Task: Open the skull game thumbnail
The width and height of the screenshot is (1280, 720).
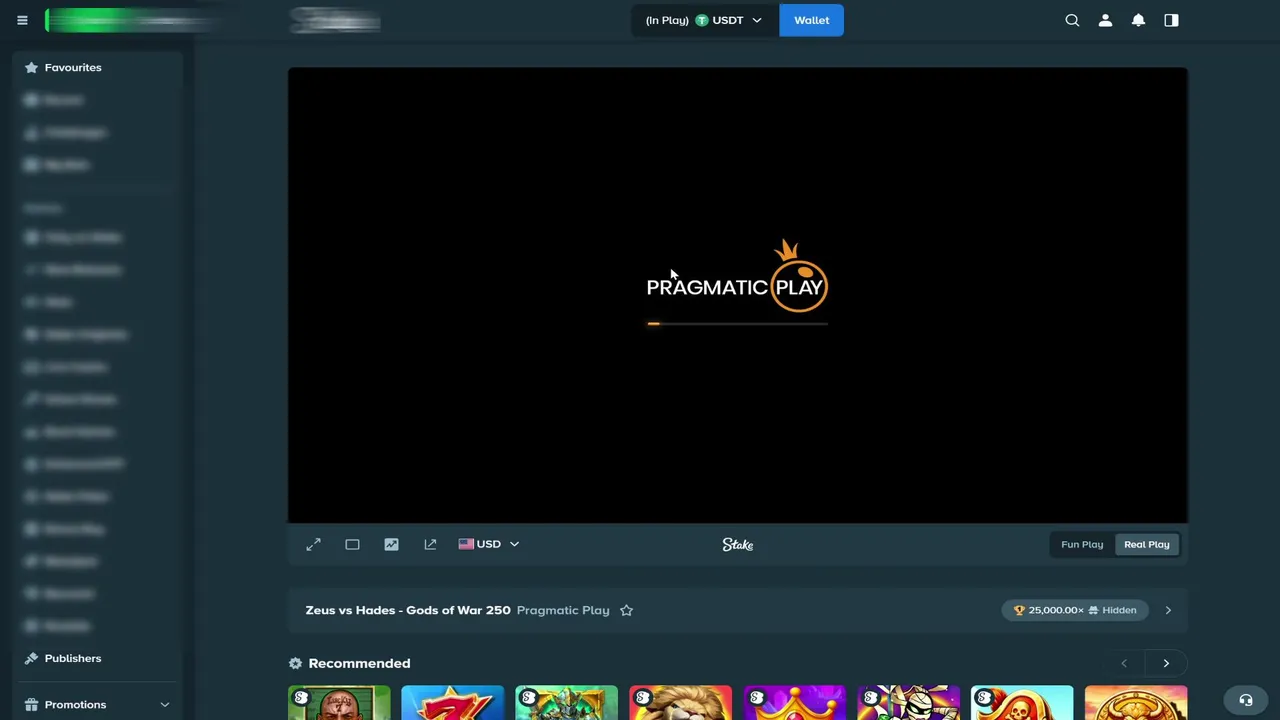Action: coord(1022,703)
